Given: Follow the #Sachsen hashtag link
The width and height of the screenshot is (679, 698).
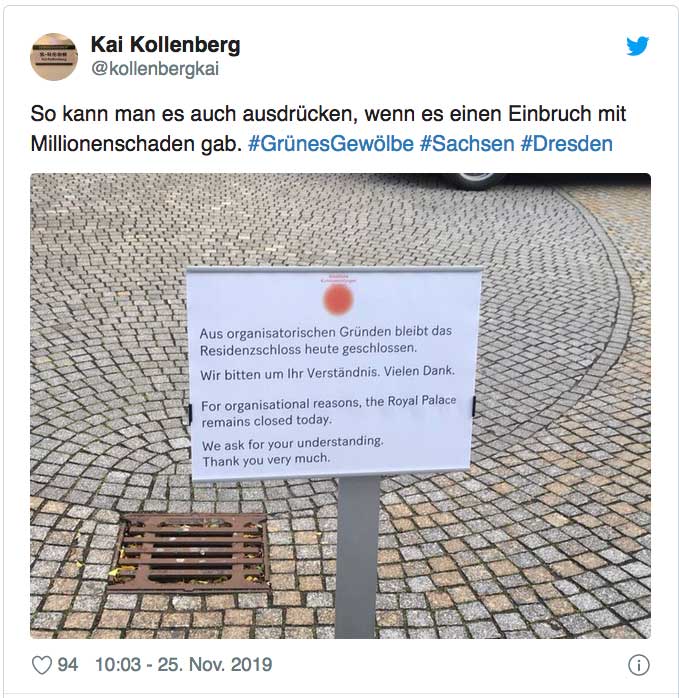Looking at the screenshot, I should 468,144.
